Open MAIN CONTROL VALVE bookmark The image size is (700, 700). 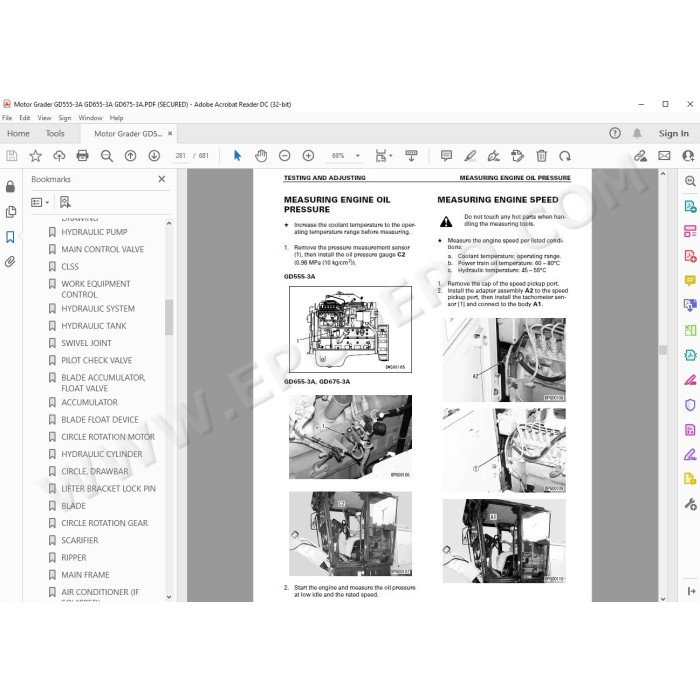click(103, 249)
